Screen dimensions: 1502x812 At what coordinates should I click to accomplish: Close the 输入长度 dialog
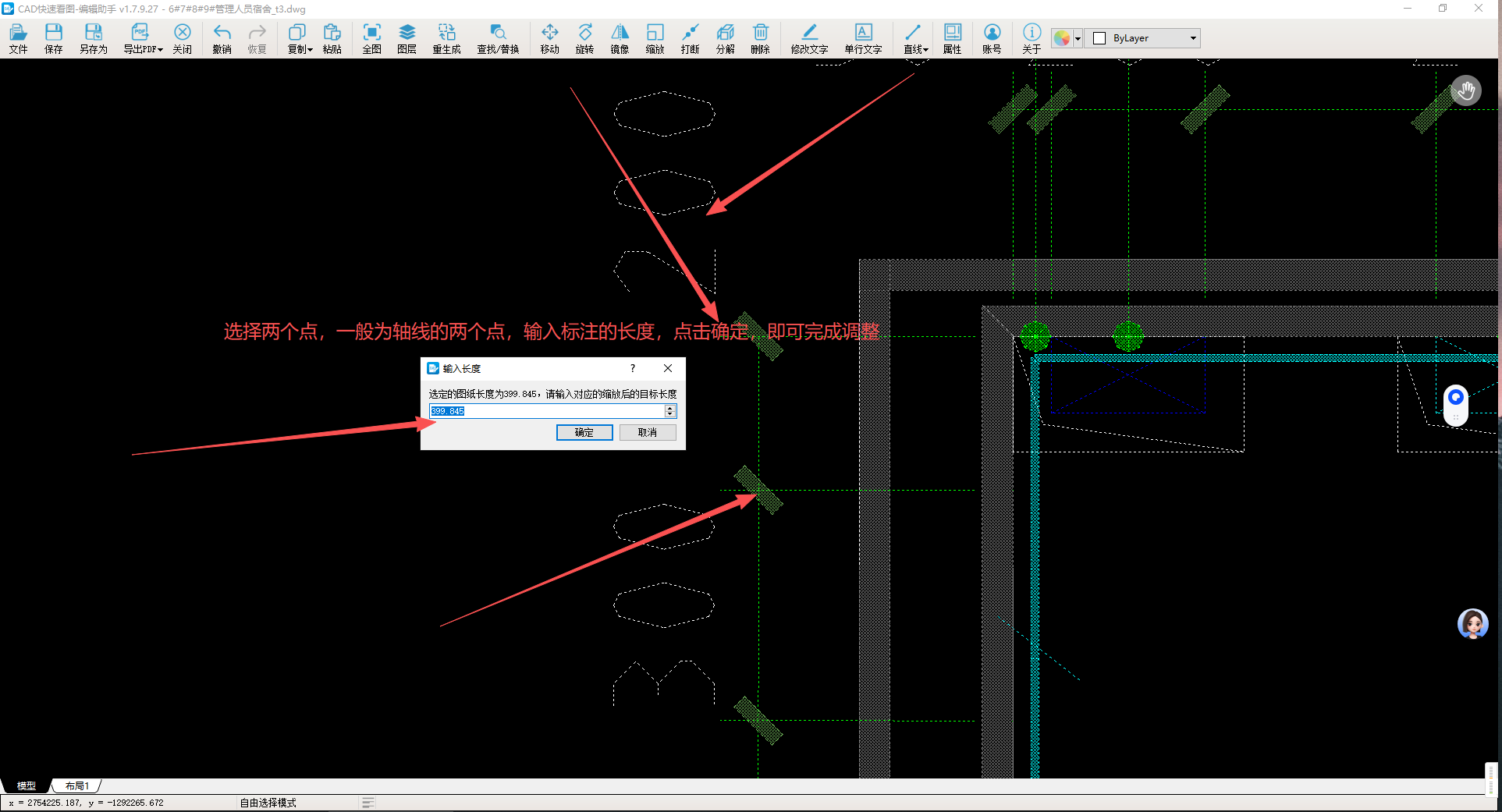[x=668, y=368]
